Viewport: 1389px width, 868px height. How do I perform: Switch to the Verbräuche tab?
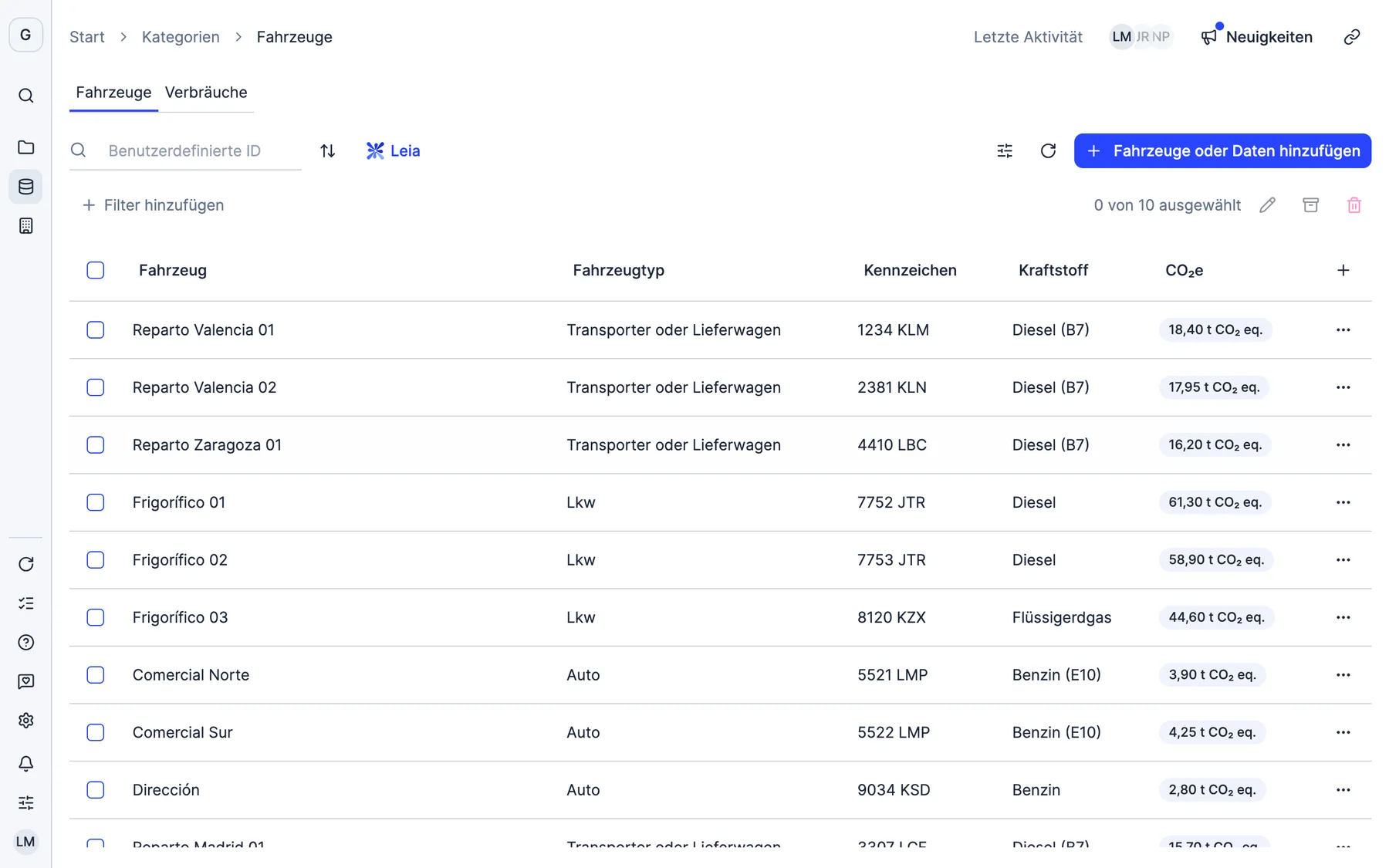pos(206,92)
